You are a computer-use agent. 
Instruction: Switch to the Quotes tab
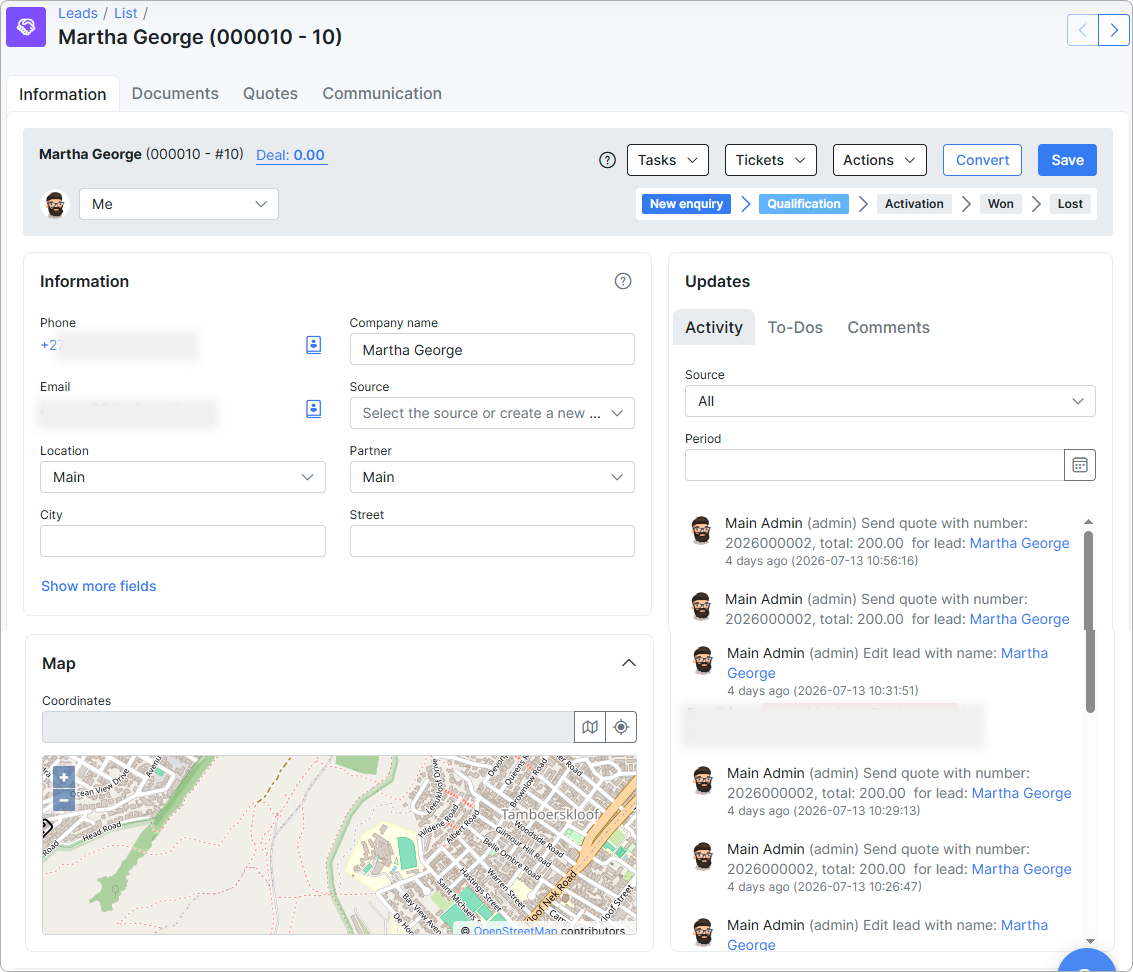270,94
